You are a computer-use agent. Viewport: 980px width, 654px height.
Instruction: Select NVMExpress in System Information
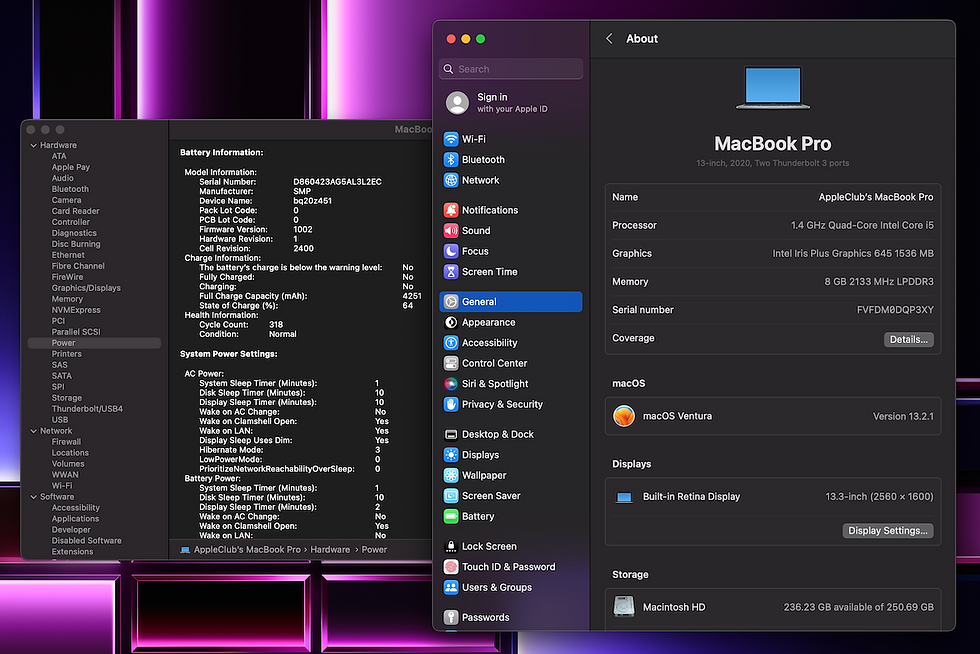pos(76,310)
